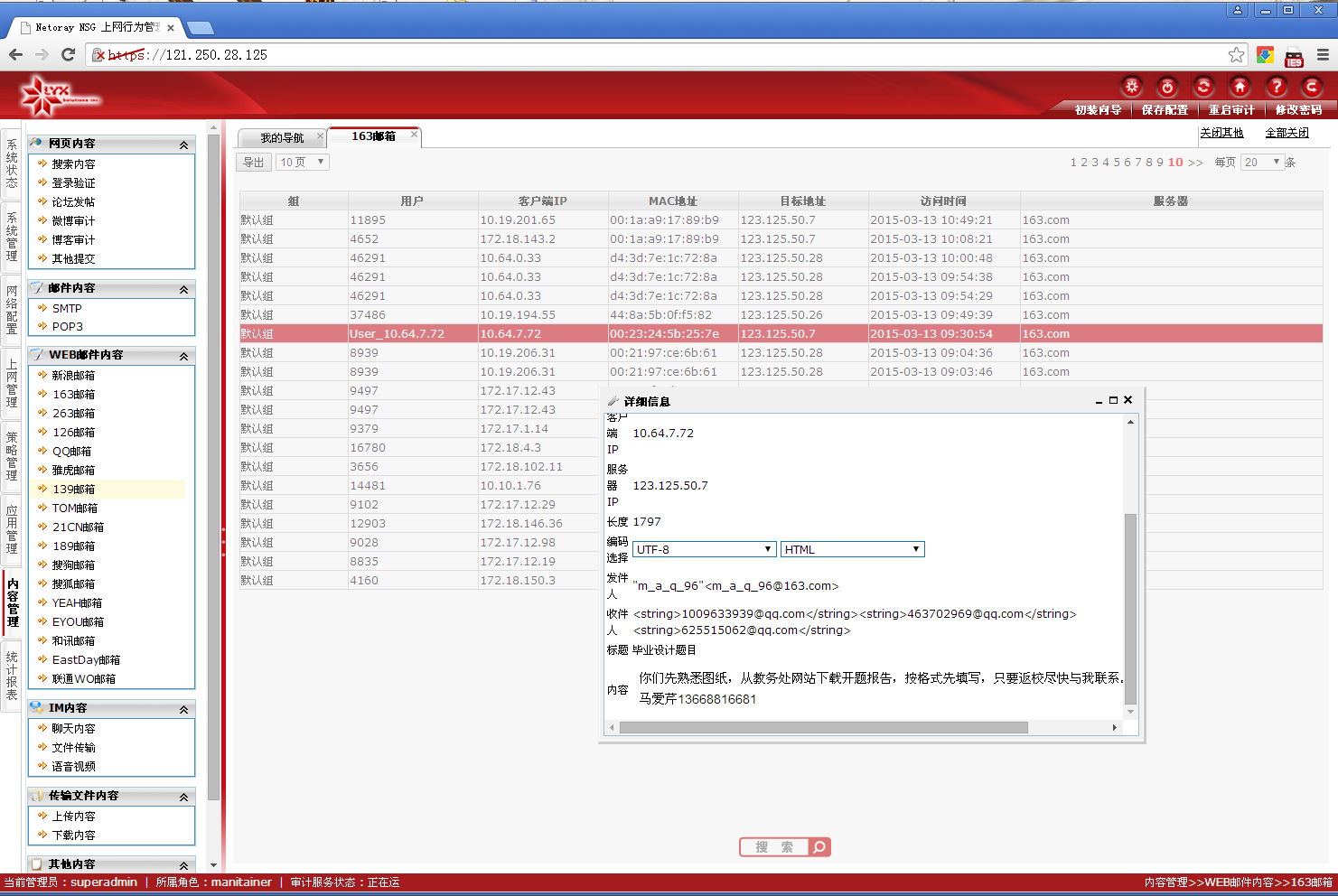This screenshot has width=1338, height=896.
Task: Click the detail dialog horizontal scrollbar
Action: [x=823, y=727]
